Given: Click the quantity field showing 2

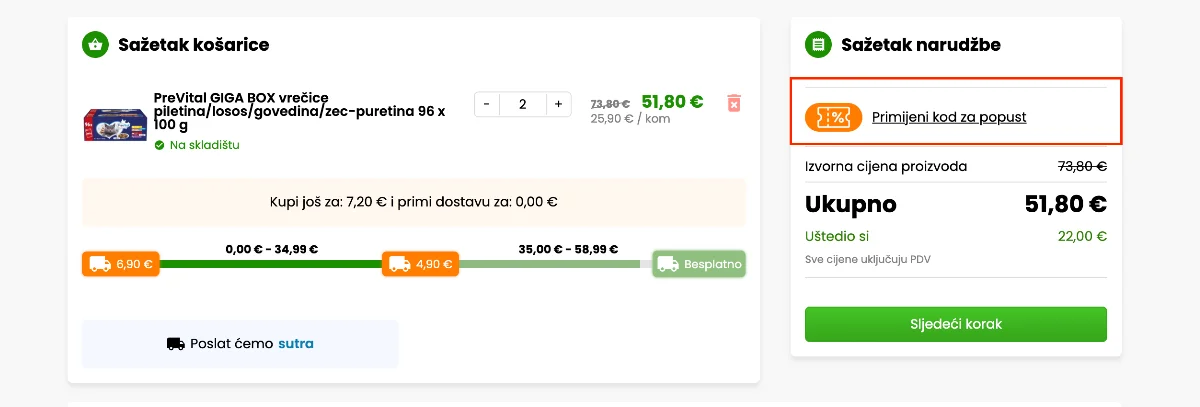Looking at the screenshot, I should (x=522, y=104).
